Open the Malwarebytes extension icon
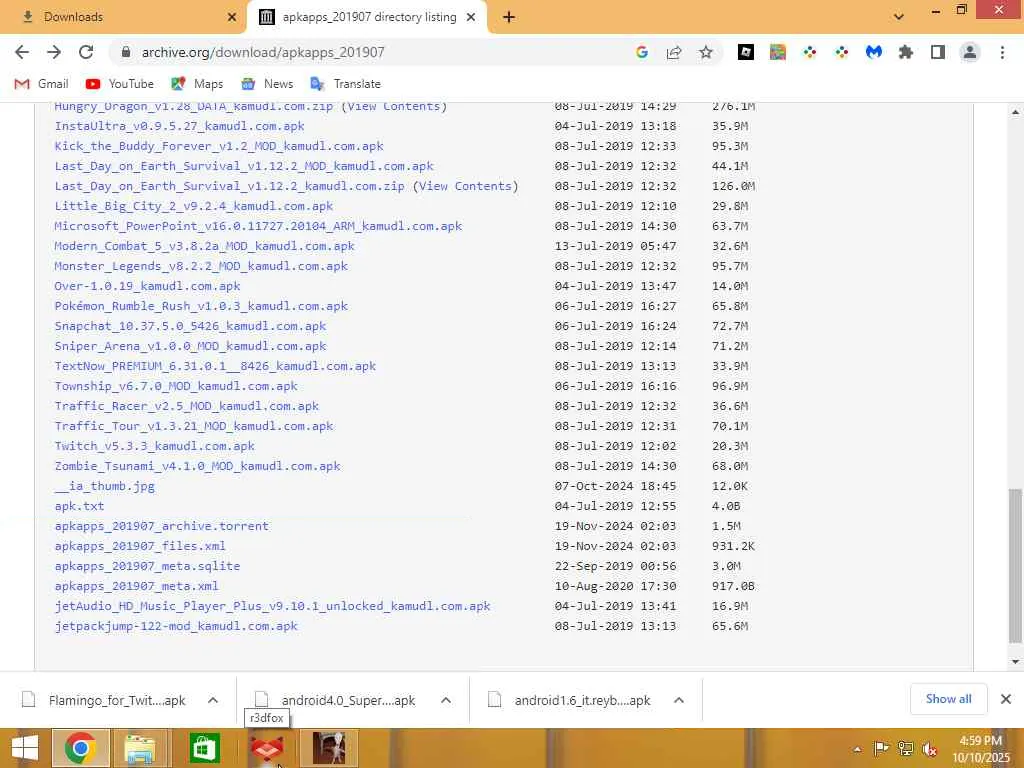The image size is (1024, 768). coord(874,52)
